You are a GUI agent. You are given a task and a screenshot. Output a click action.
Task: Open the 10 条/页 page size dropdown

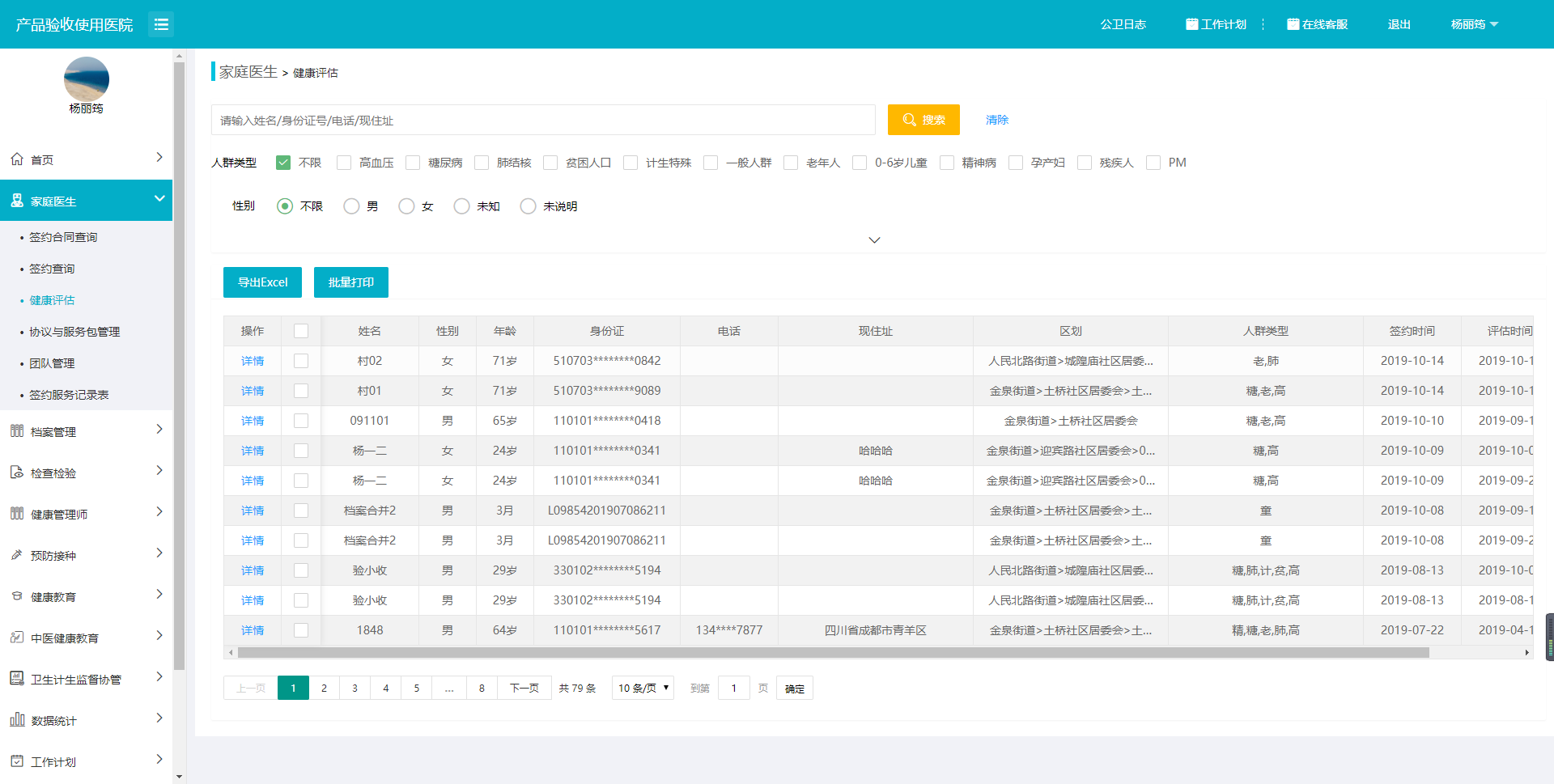(x=643, y=688)
